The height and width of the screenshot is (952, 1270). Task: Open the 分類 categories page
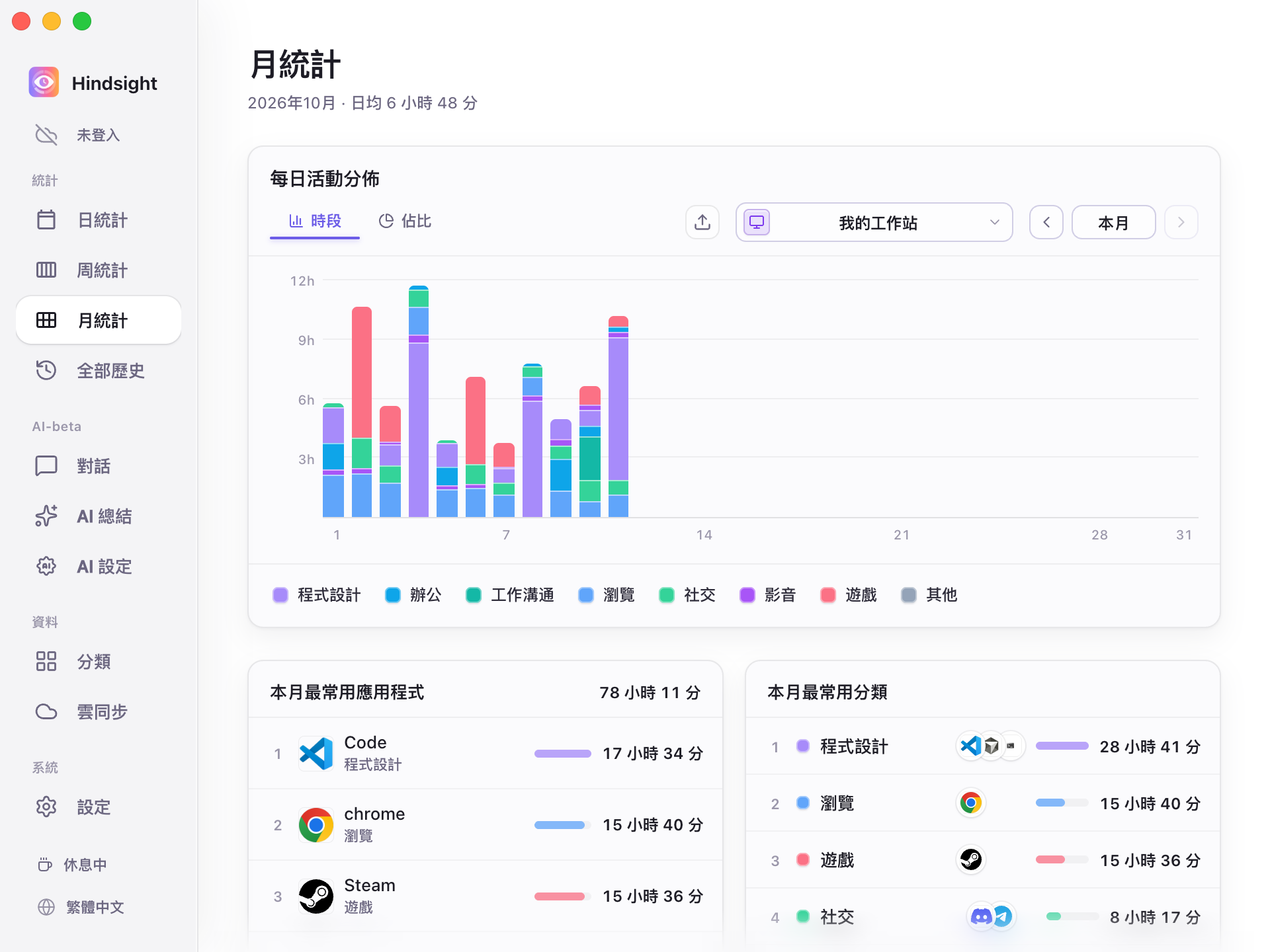click(99, 661)
